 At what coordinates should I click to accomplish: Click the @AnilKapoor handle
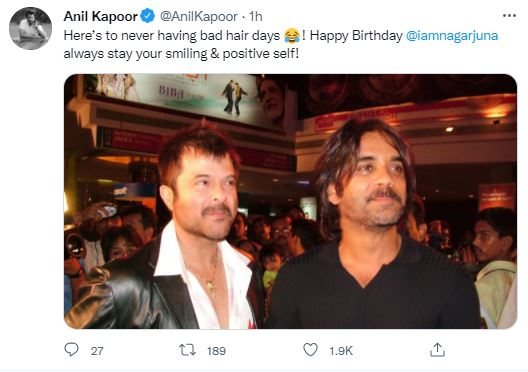click(x=198, y=16)
